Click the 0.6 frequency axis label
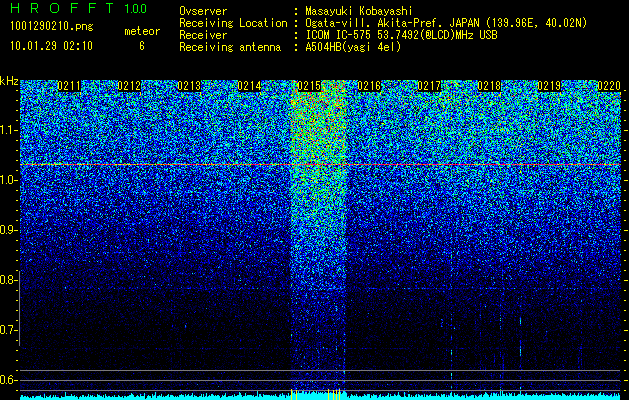 (8, 380)
